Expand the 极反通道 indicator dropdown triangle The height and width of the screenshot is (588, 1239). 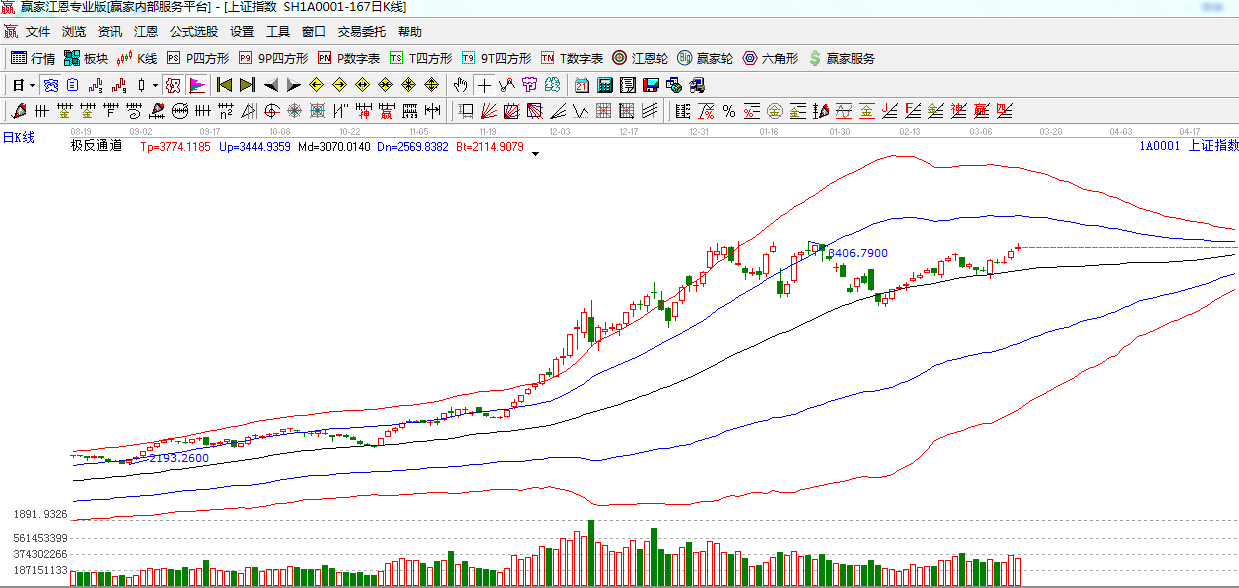535,154
